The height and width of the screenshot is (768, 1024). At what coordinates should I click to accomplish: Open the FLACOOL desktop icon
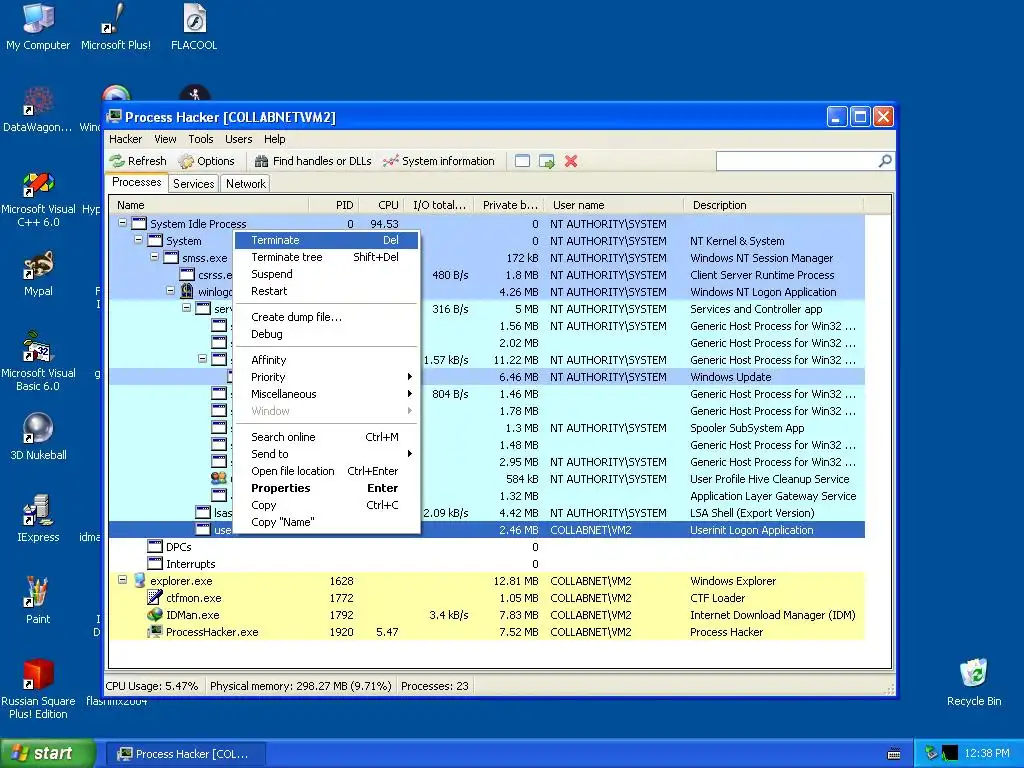pos(194,27)
